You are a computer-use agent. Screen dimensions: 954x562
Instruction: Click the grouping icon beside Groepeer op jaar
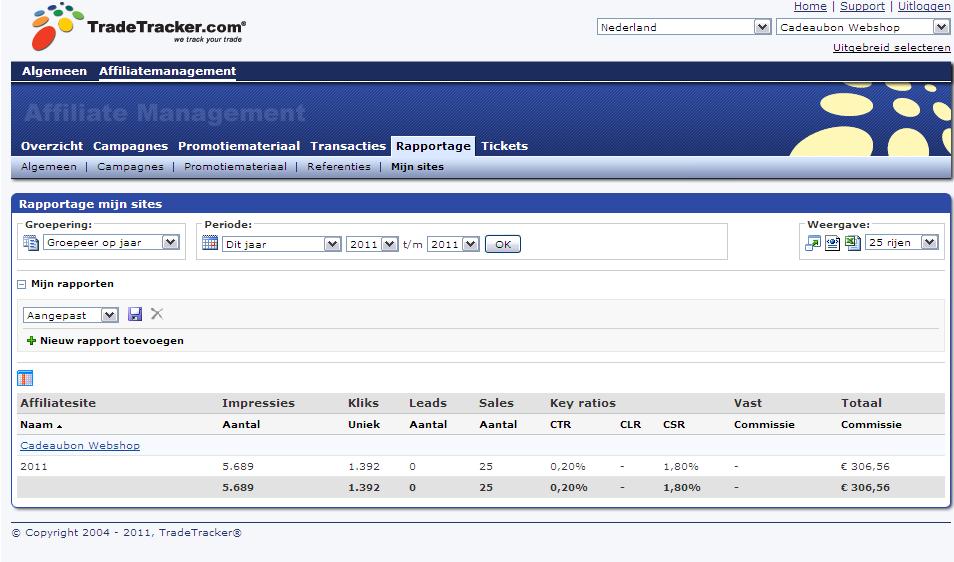(30, 243)
